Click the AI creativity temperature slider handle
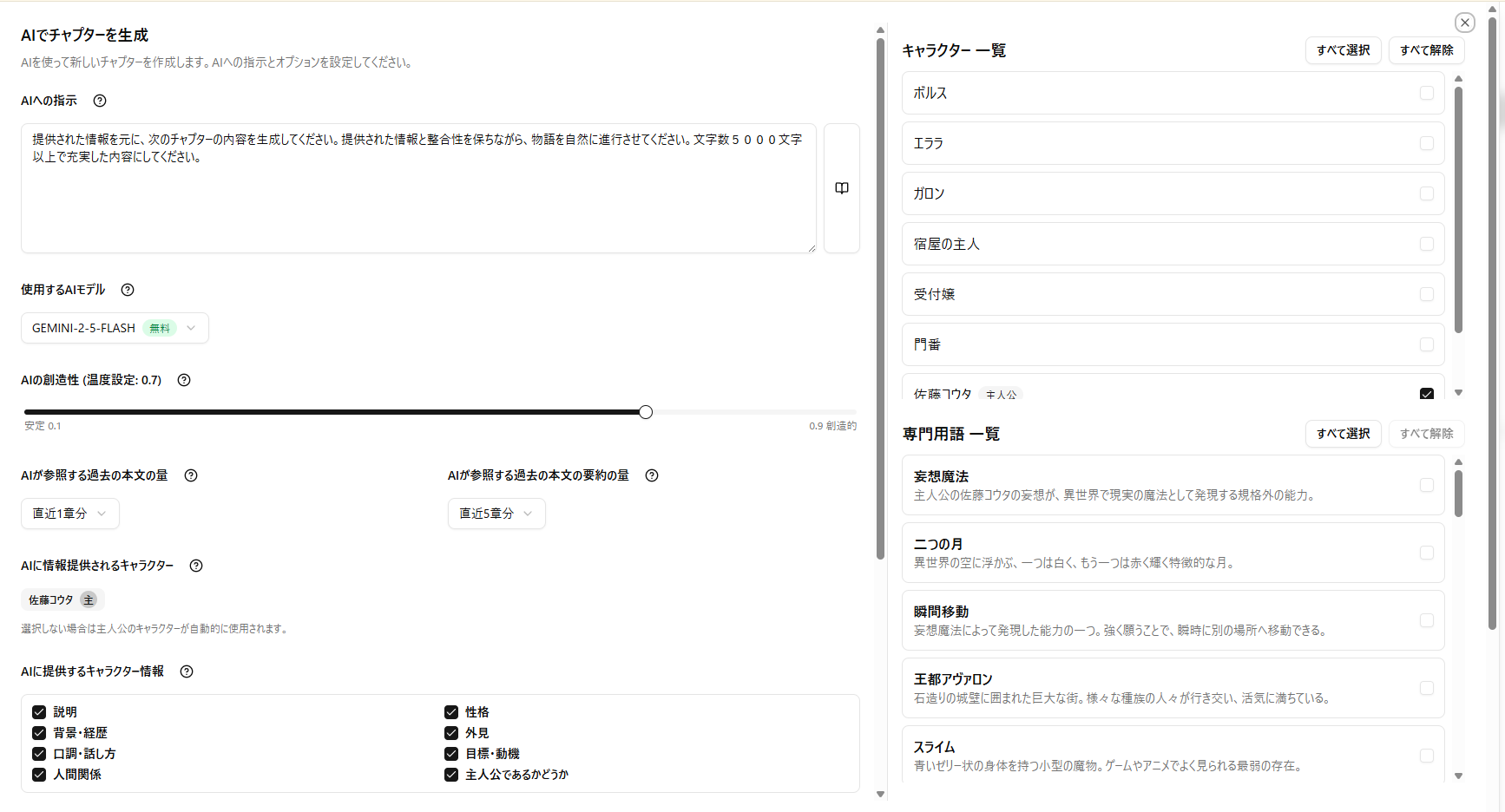 click(646, 412)
